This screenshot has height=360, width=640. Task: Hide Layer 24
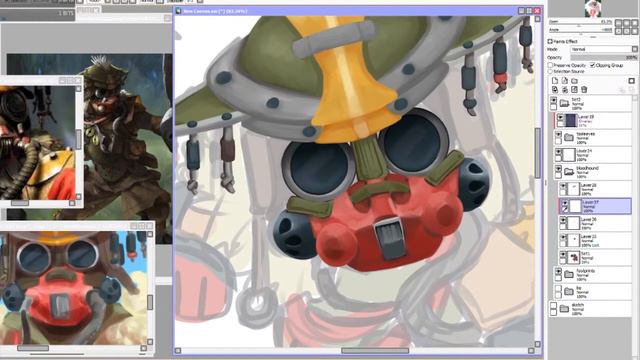click(558, 152)
